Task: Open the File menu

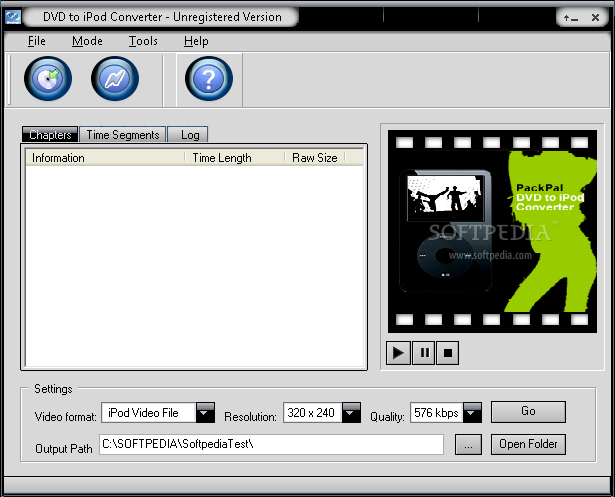Action: point(36,41)
